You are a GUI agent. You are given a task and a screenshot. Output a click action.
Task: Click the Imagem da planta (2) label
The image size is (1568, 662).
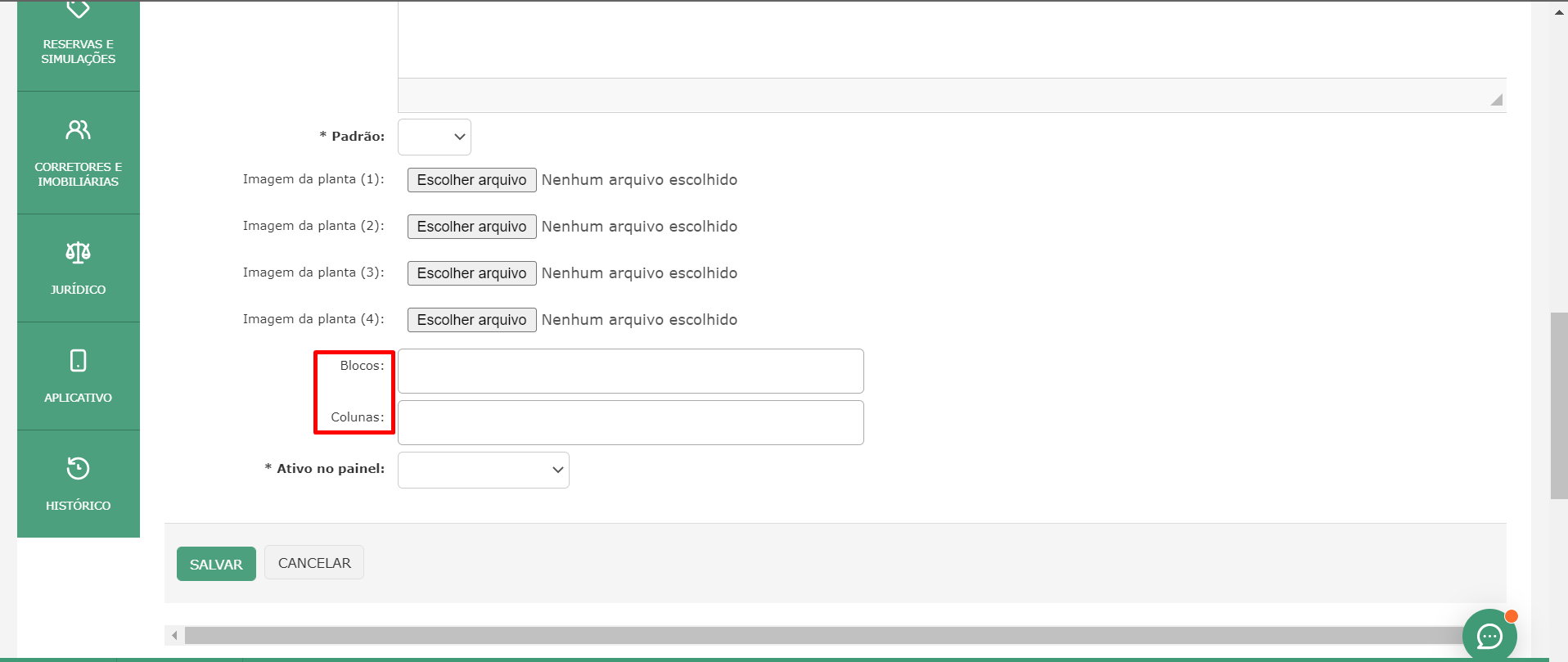coord(313,226)
